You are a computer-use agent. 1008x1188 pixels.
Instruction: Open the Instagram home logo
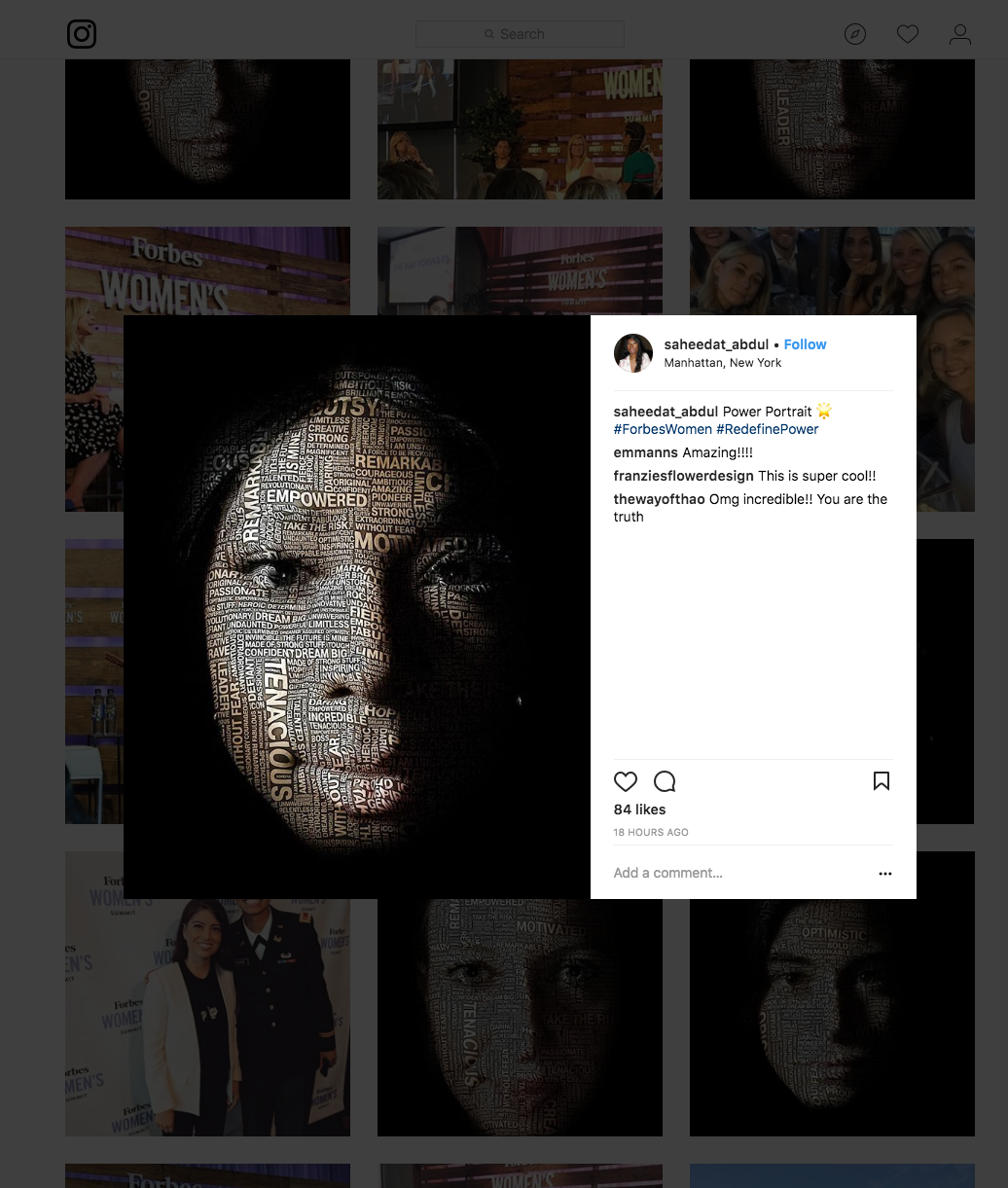(x=82, y=34)
